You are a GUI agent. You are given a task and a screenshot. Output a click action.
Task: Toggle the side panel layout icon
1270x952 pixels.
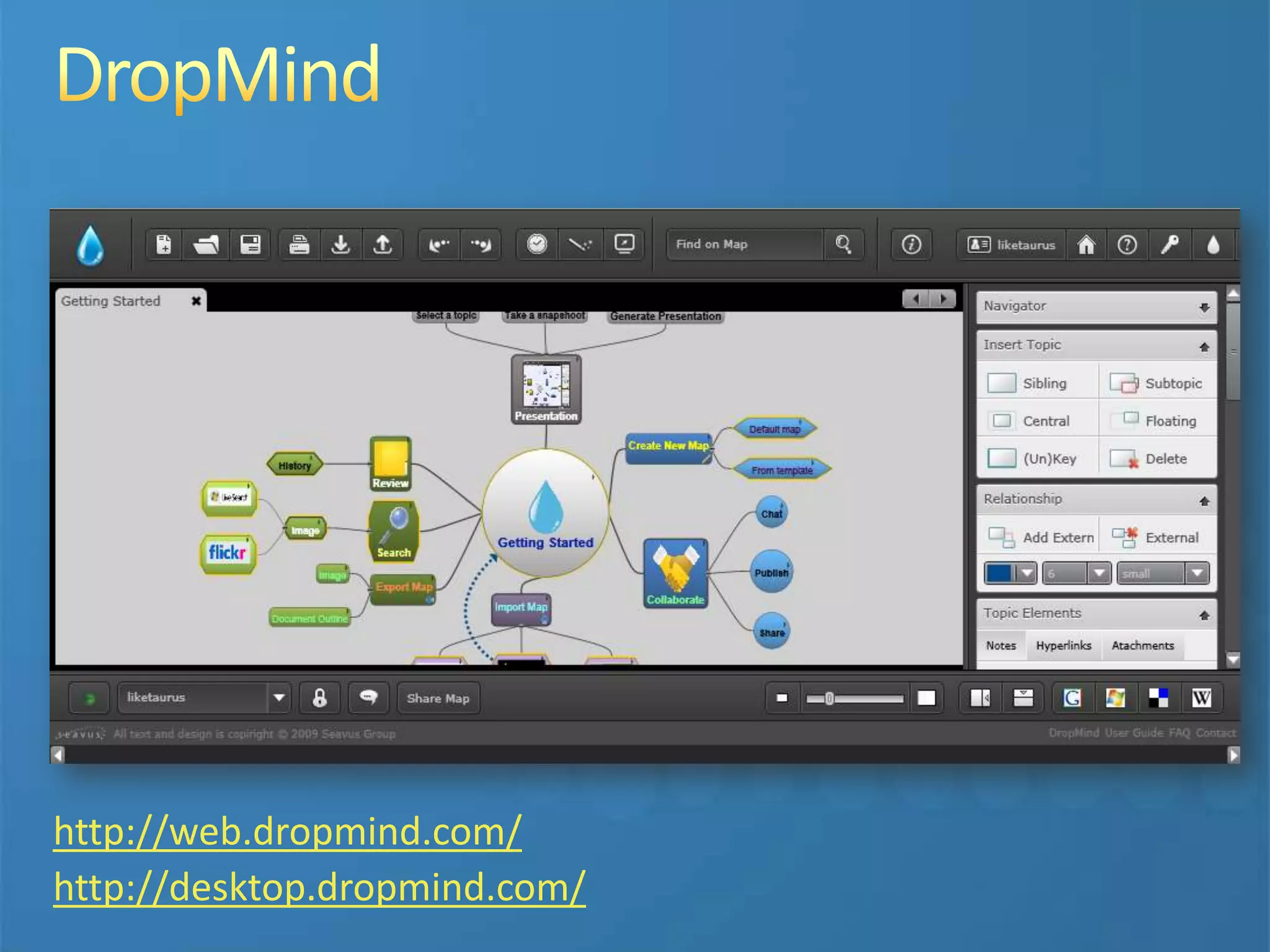pyautogui.click(x=980, y=698)
